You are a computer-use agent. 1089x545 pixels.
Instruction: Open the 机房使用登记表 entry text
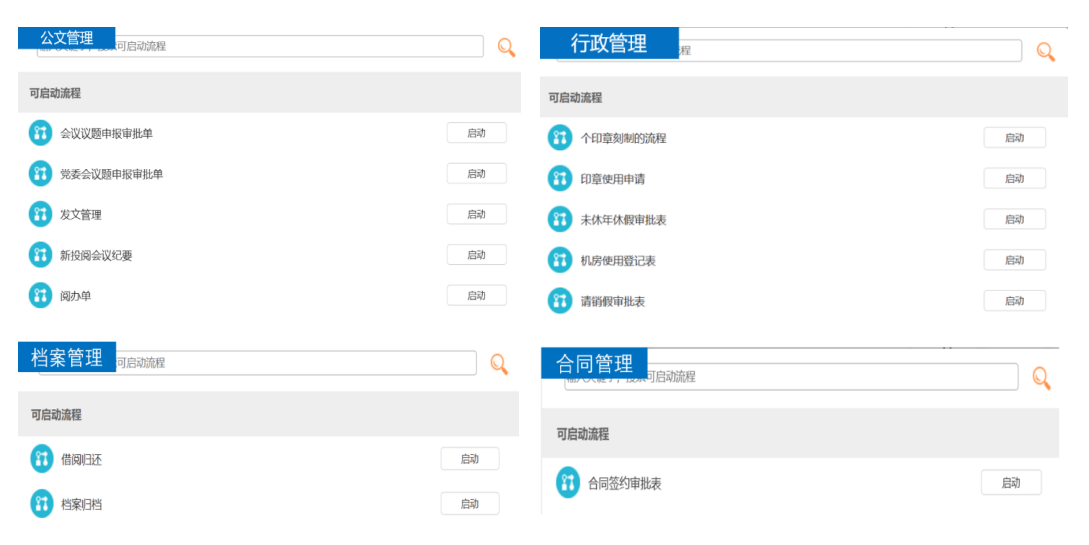click(618, 261)
